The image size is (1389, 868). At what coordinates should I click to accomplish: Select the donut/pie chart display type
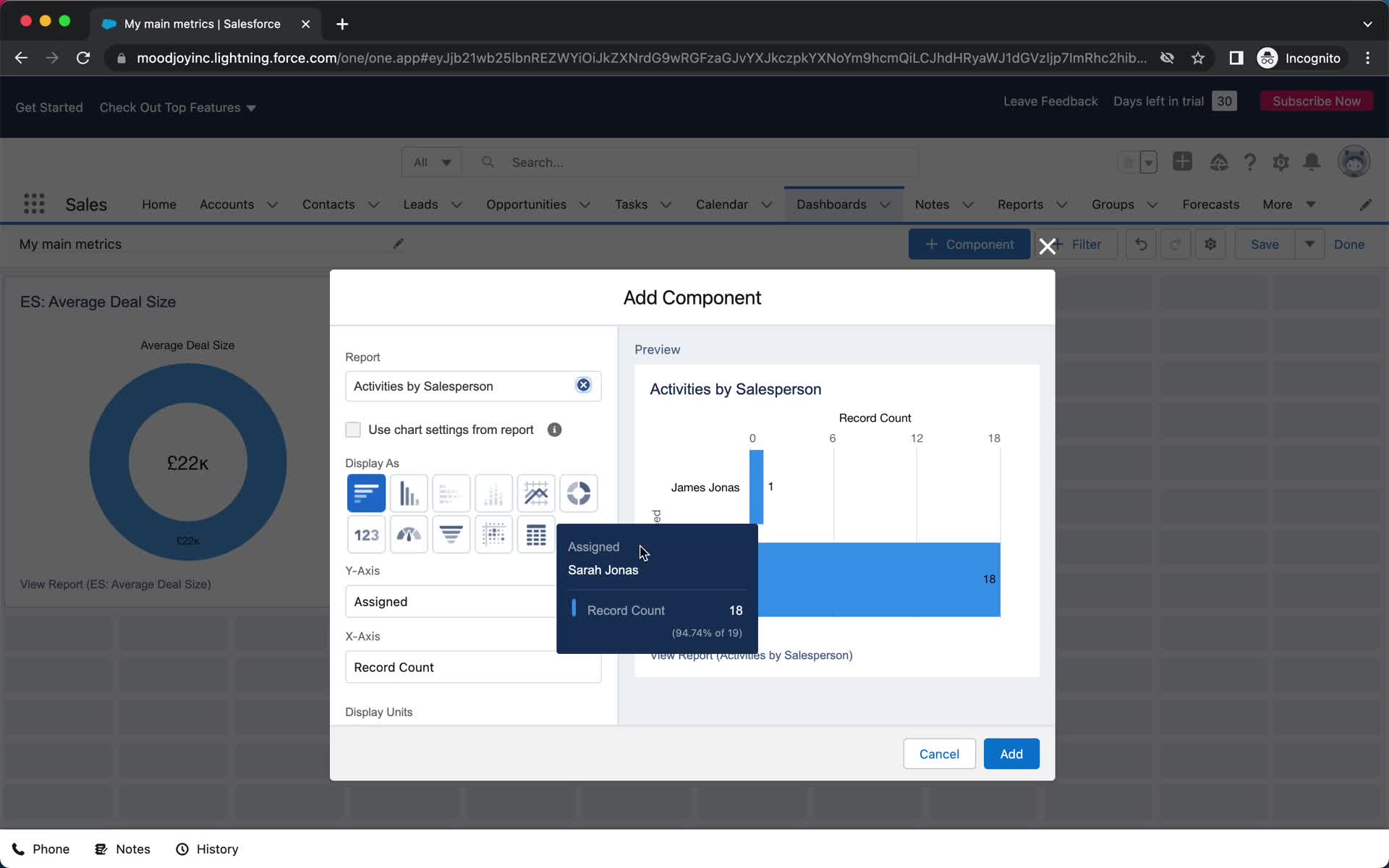(x=579, y=492)
